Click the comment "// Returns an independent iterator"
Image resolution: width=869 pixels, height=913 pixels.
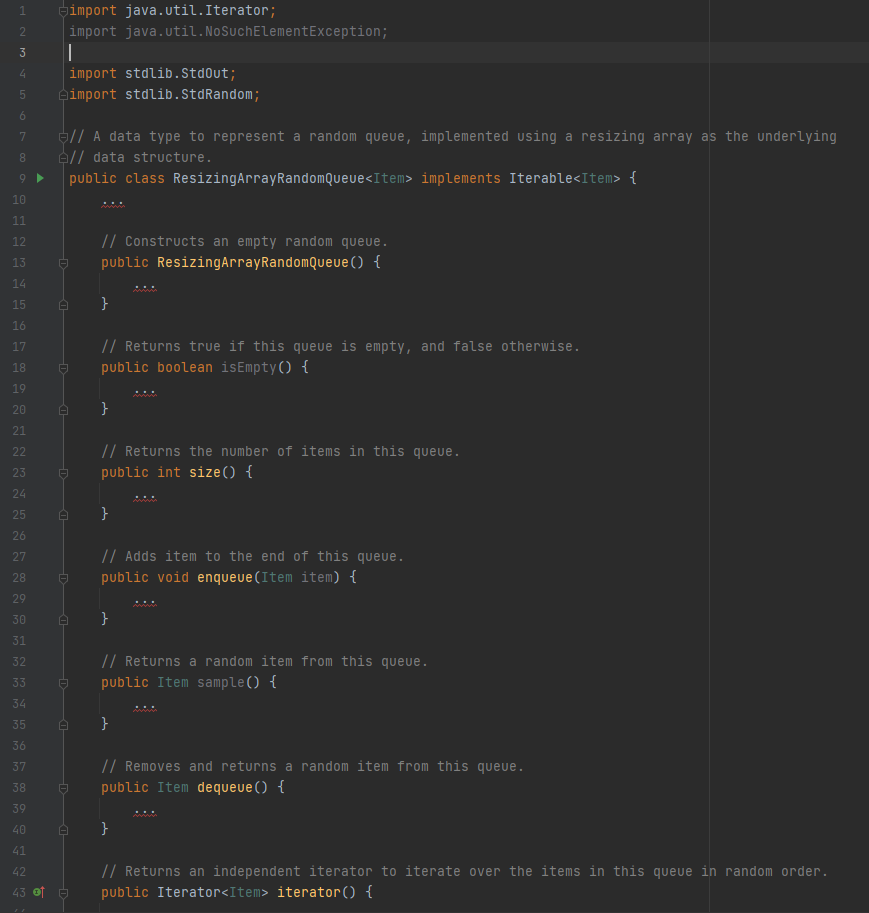[x=236, y=871]
